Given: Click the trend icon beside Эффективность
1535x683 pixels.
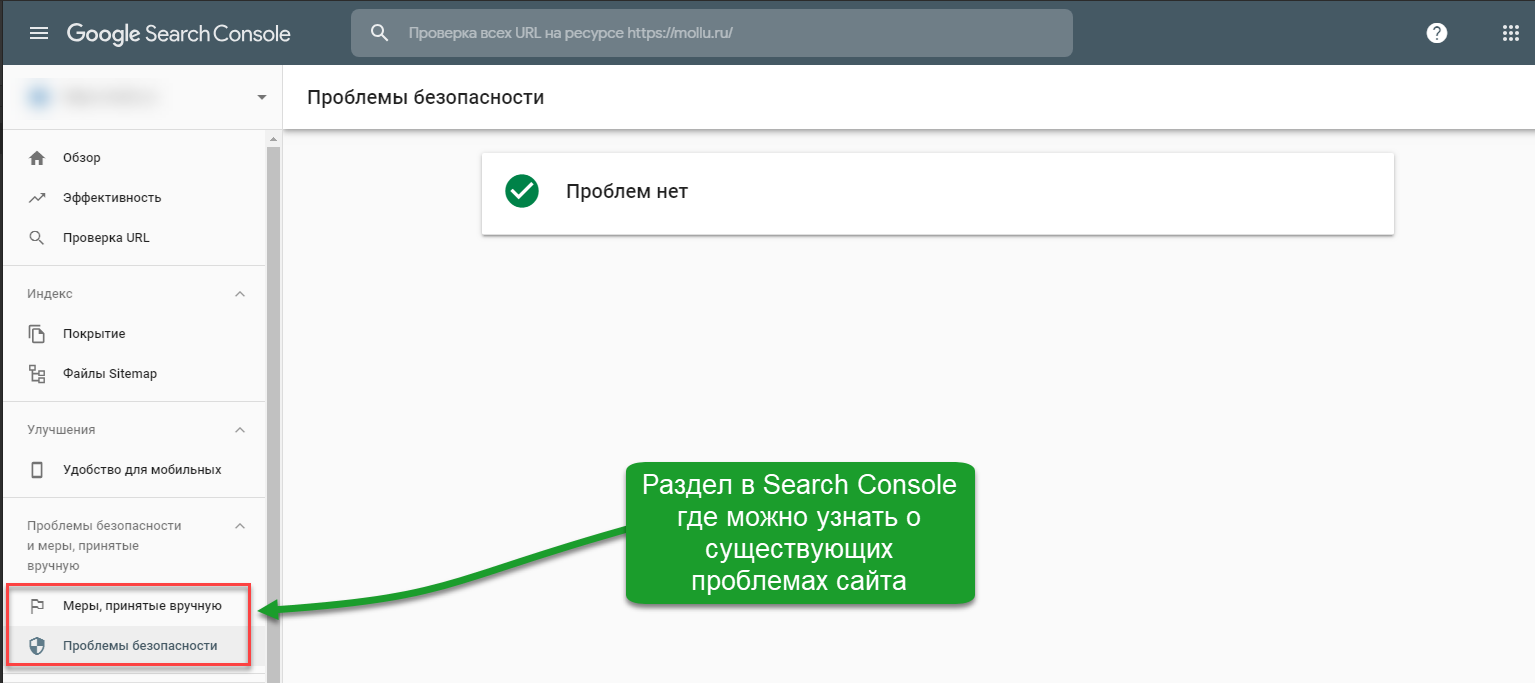Looking at the screenshot, I should [x=37, y=198].
